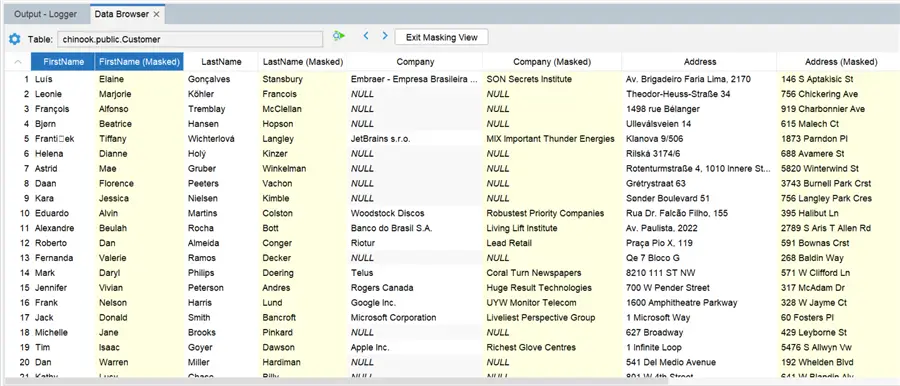Click the Address column header

(x=700, y=62)
